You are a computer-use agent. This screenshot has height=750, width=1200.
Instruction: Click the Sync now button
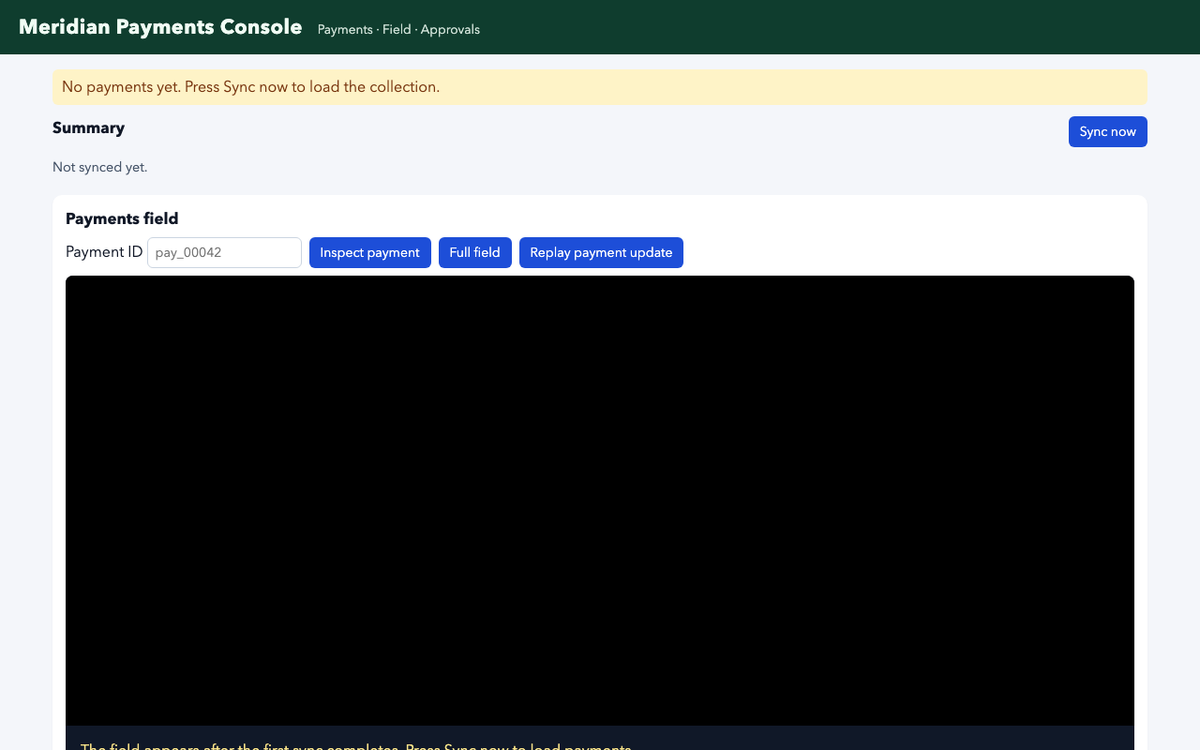pos(1108,132)
